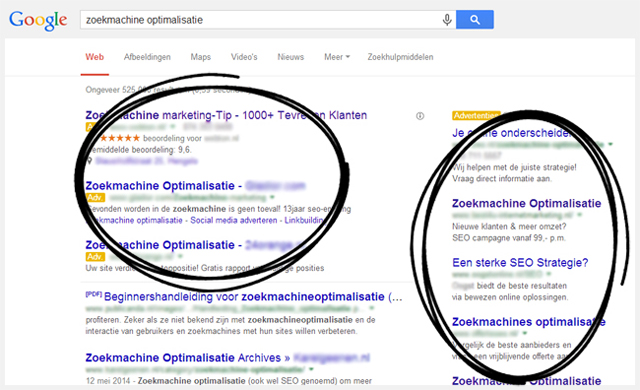This screenshot has width=640, height=390.
Task: Open the Maps tab
Action: tap(200, 57)
